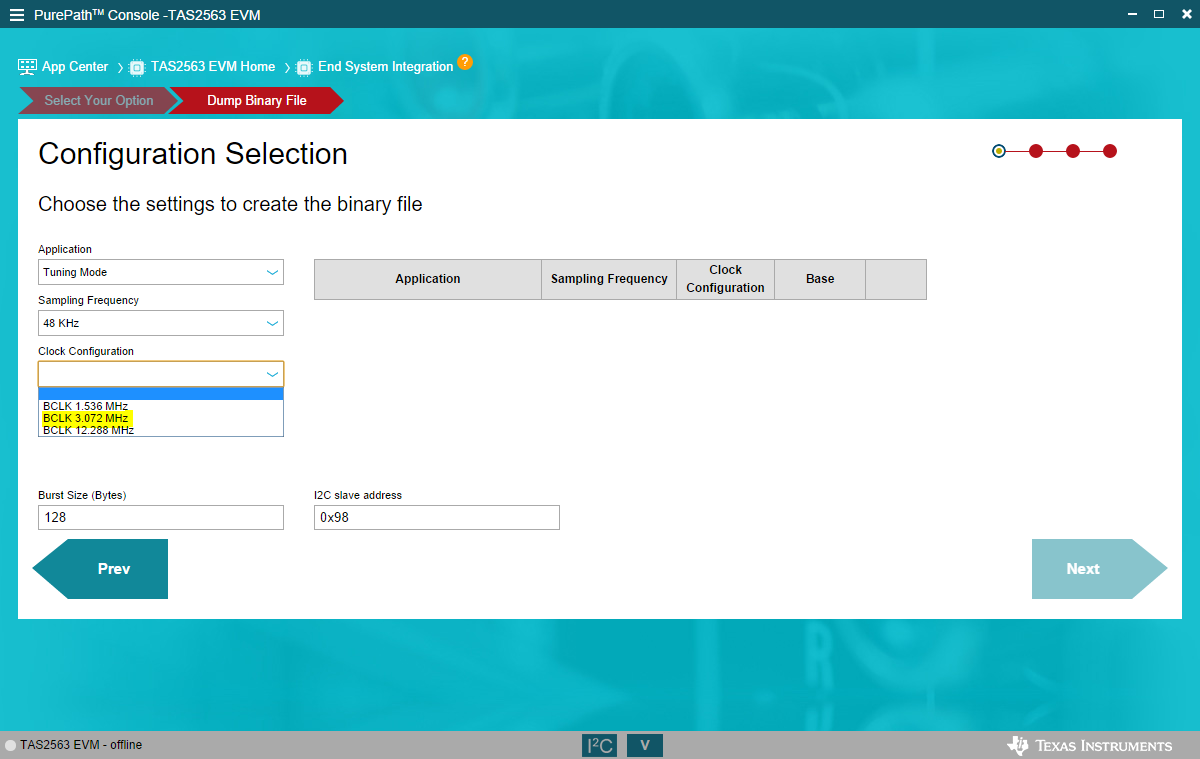Maximize the PurePath Console window

[x=1159, y=14]
